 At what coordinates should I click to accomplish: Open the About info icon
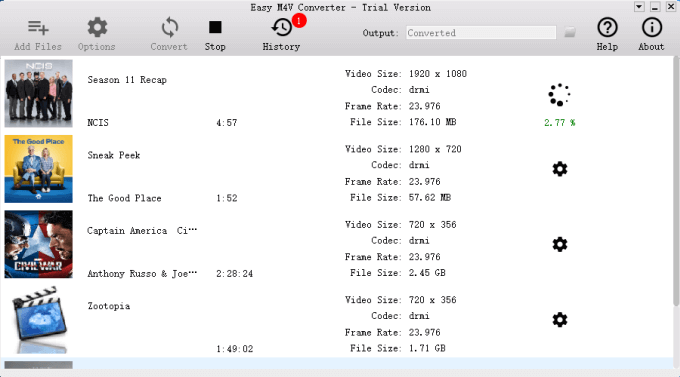(x=651, y=27)
